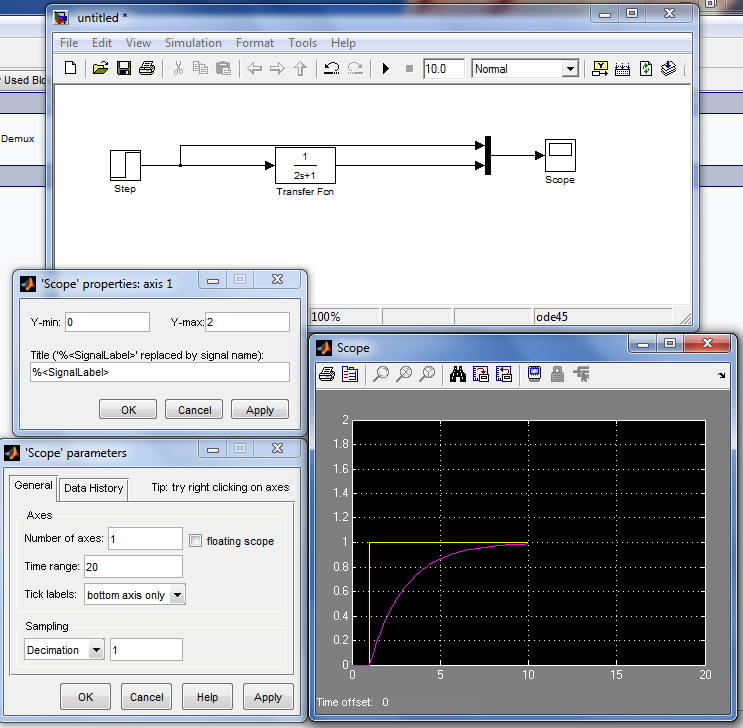Open the Tools menu

click(x=302, y=43)
